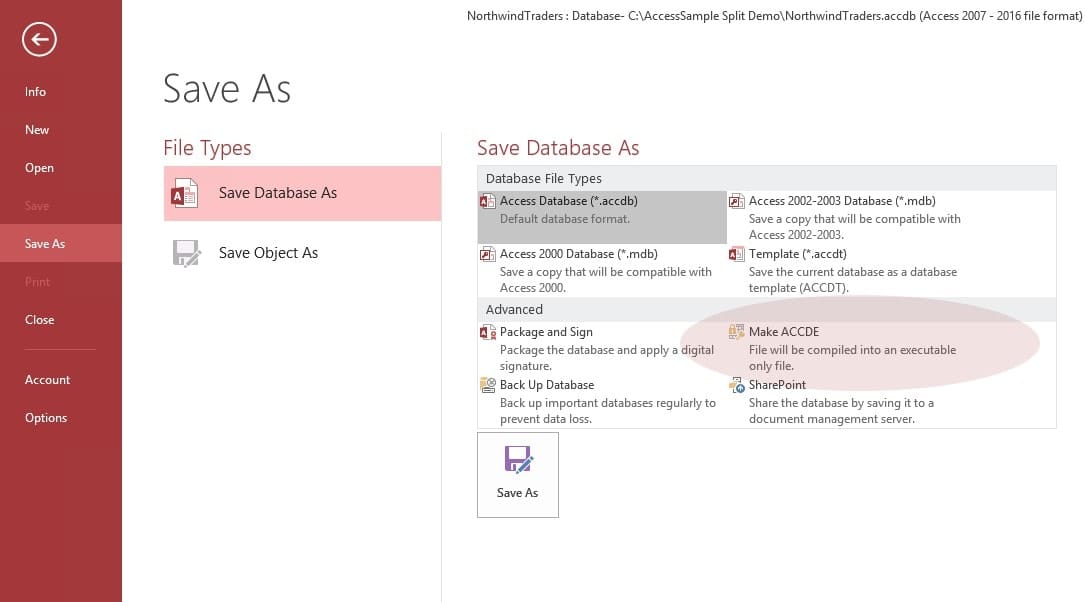Select the Package and Sign option
The height and width of the screenshot is (602, 1085).
(602, 348)
